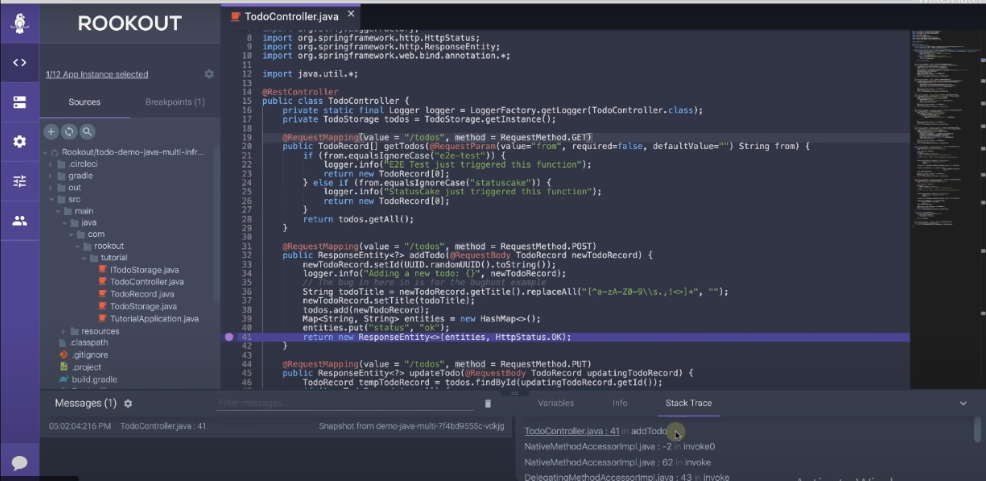
Task: Open TodoStorage.java in the file tree
Action: click(143, 306)
